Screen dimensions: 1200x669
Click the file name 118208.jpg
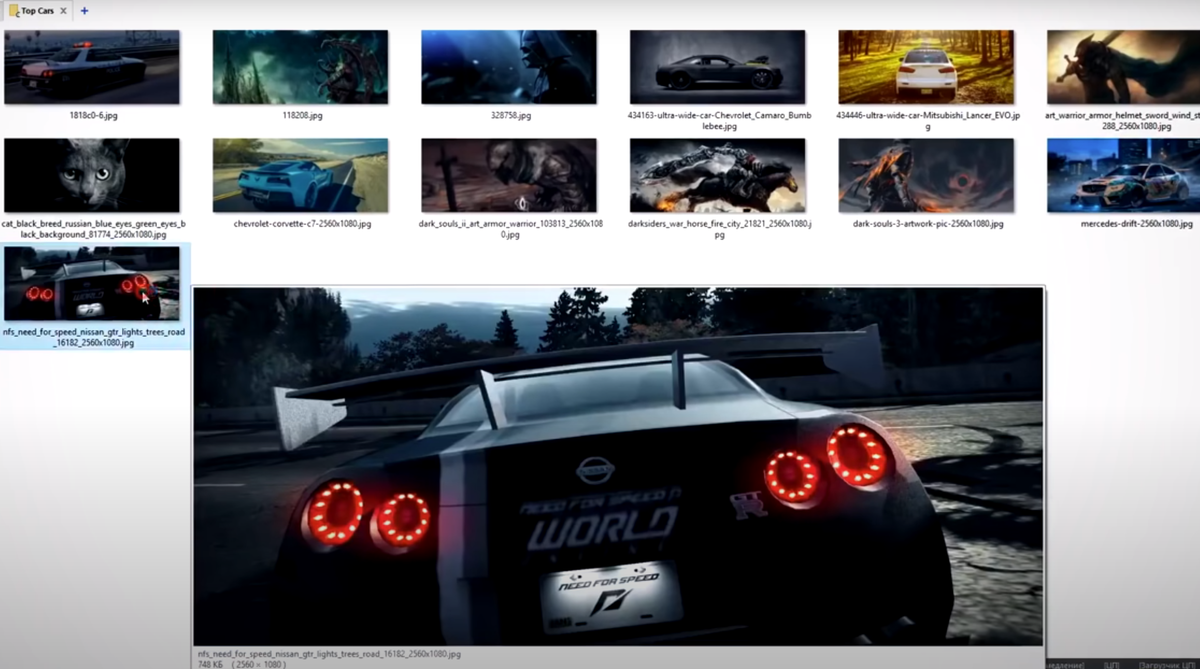pyautogui.click(x=302, y=116)
